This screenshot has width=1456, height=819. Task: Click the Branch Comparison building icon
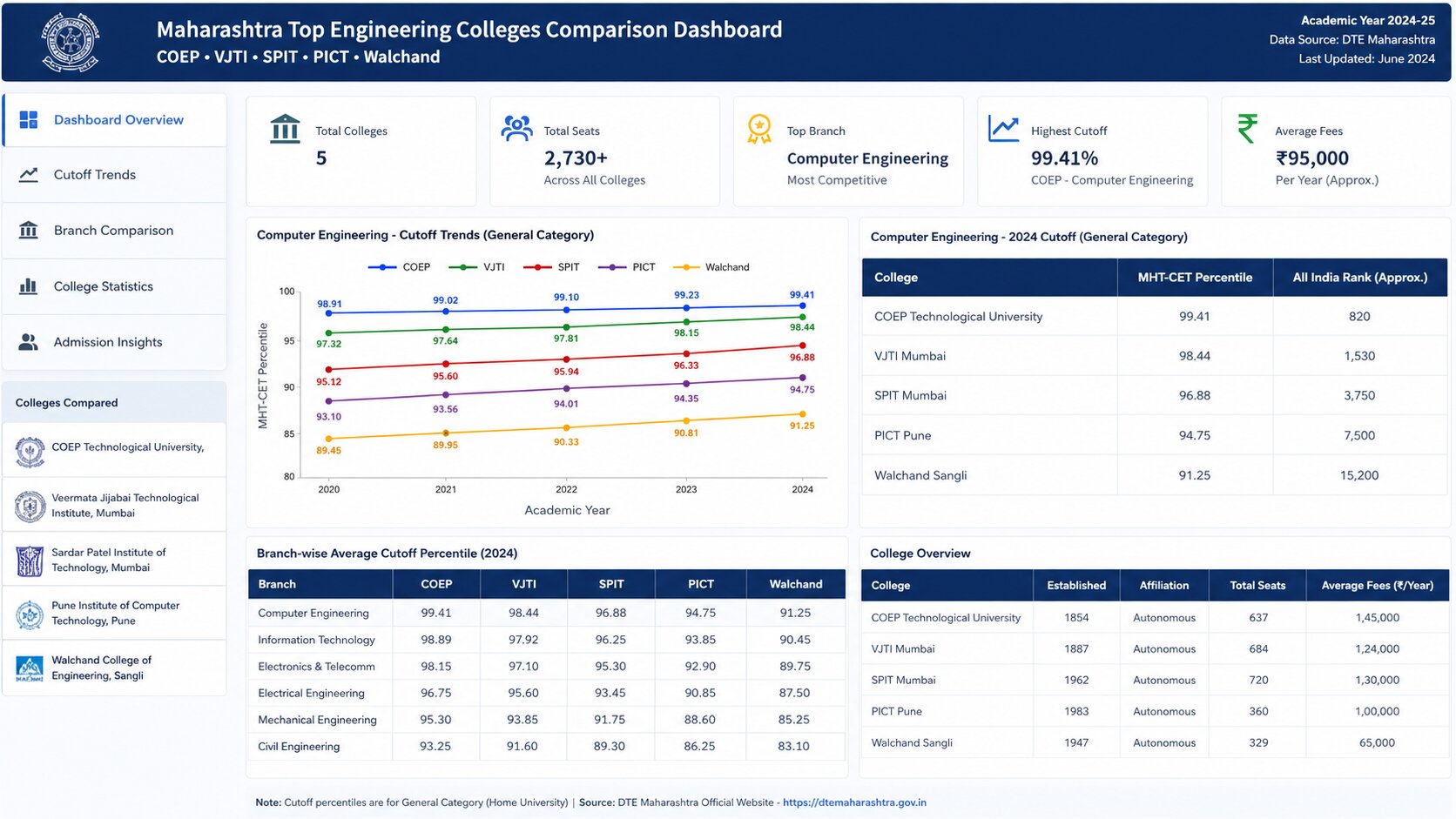point(29,230)
